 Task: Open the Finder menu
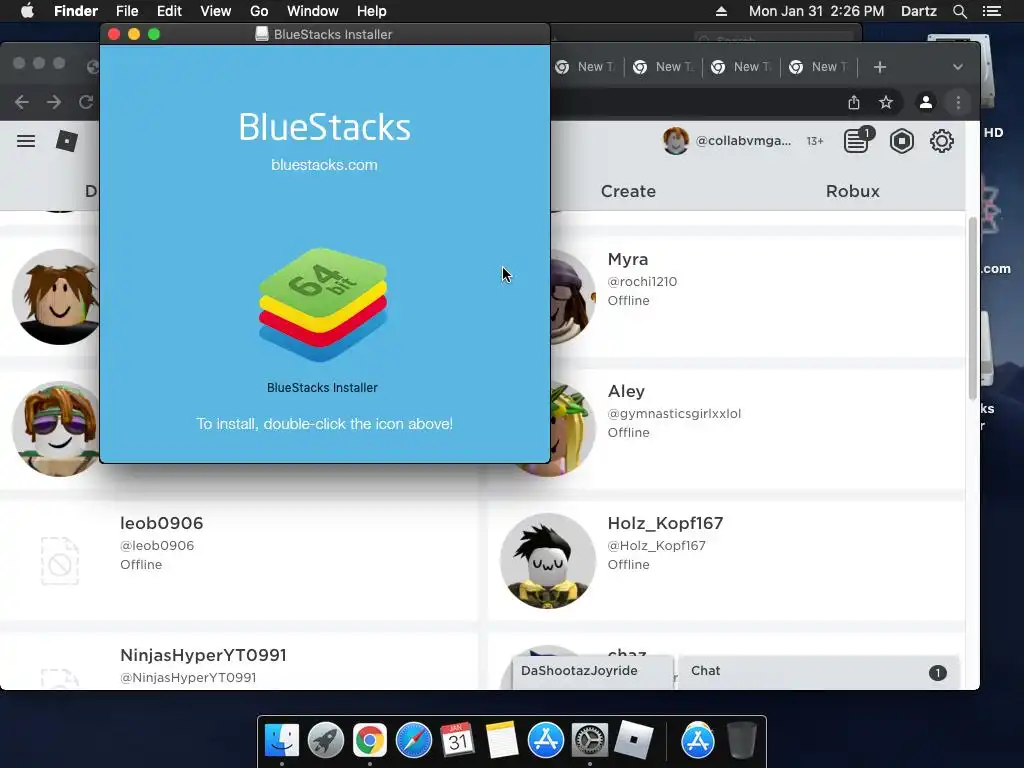76,11
